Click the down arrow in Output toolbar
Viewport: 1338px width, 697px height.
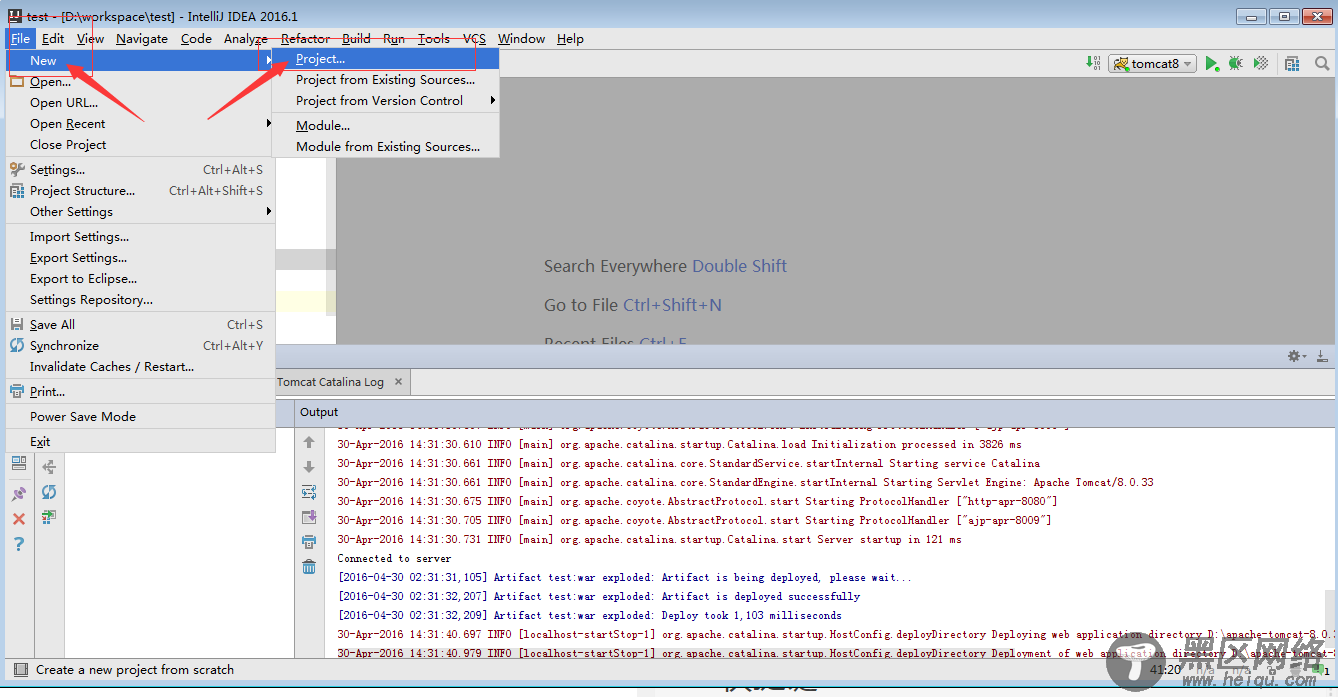coord(309,467)
